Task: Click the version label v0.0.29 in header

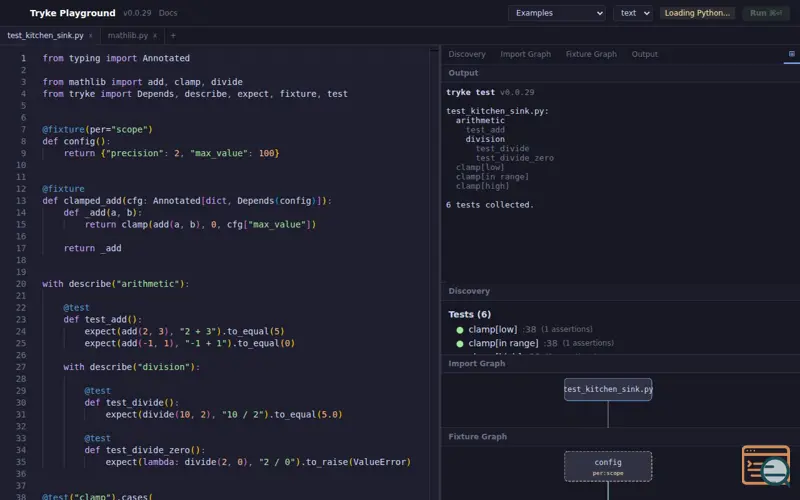Action: 137,13
